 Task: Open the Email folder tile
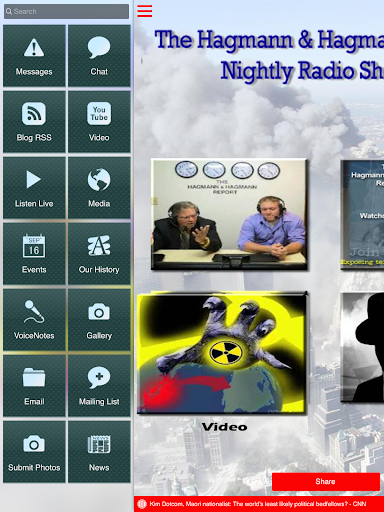(34, 386)
